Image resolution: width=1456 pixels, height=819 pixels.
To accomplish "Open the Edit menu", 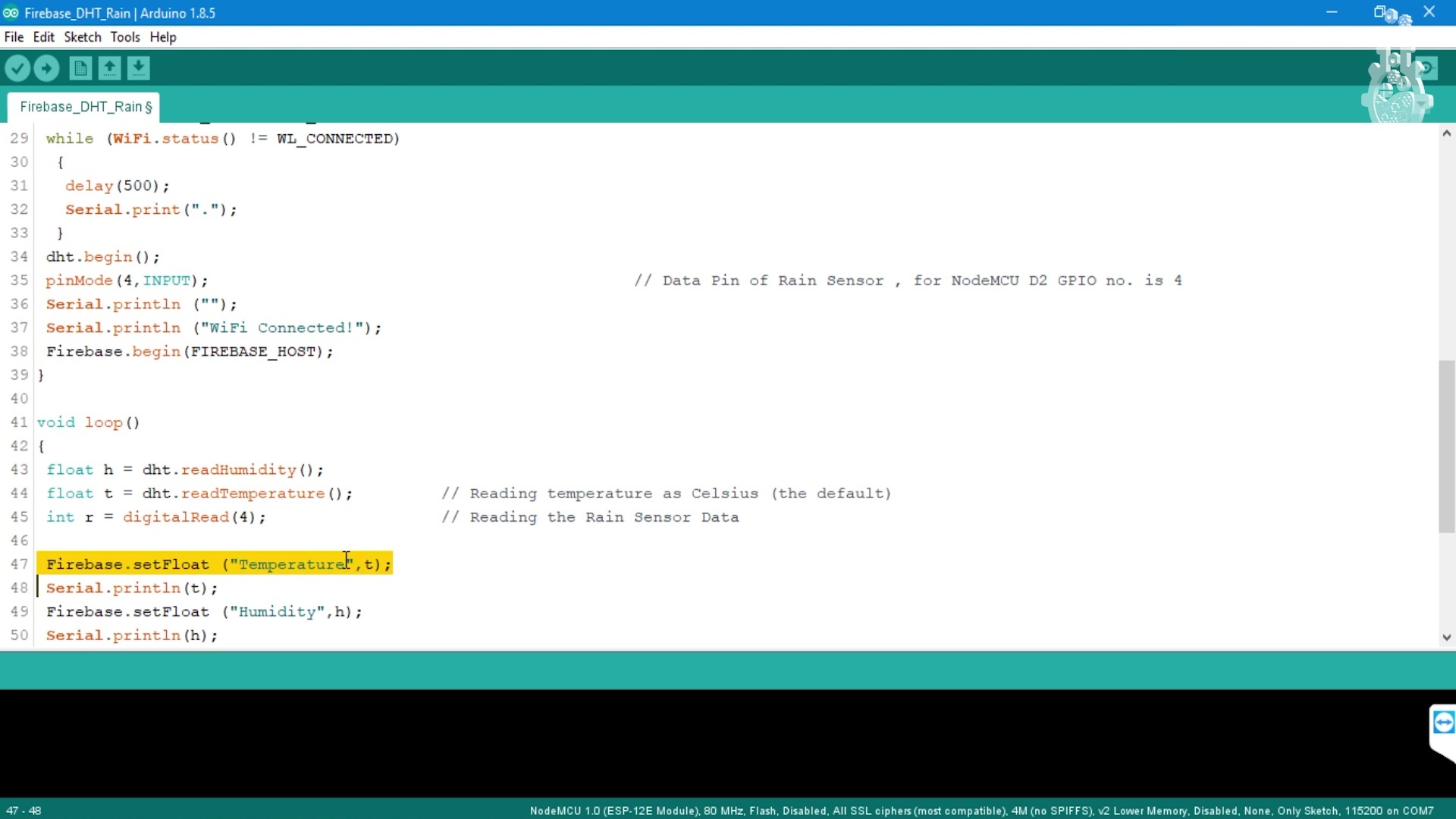I will click(43, 37).
